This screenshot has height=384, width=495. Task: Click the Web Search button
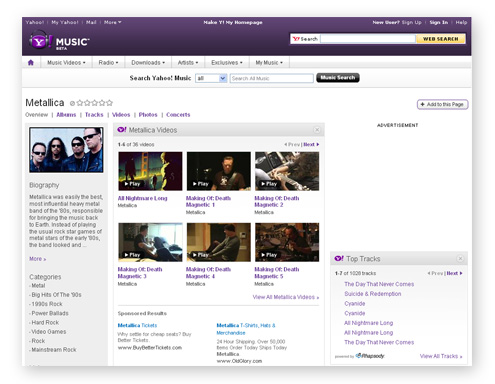point(441,39)
